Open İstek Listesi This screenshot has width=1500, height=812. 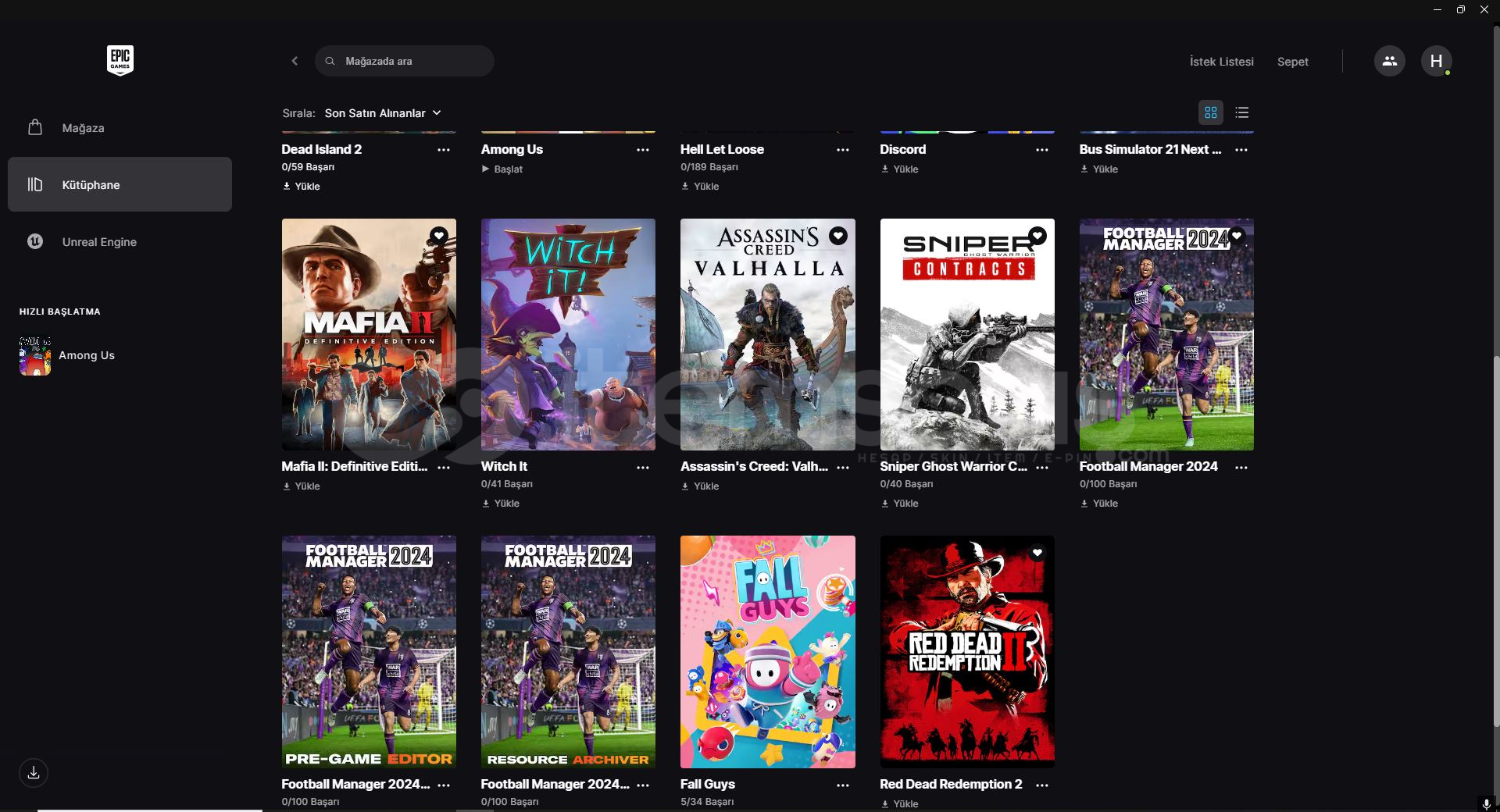point(1221,62)
